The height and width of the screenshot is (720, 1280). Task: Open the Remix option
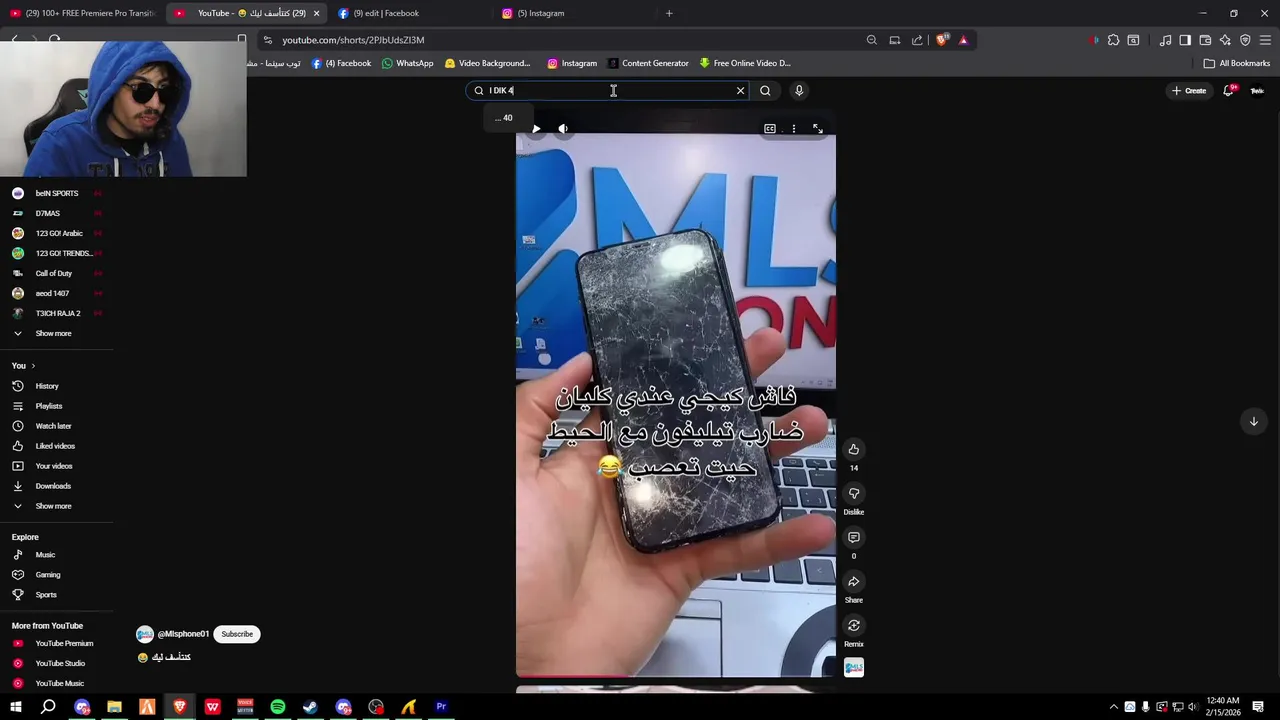854,625
